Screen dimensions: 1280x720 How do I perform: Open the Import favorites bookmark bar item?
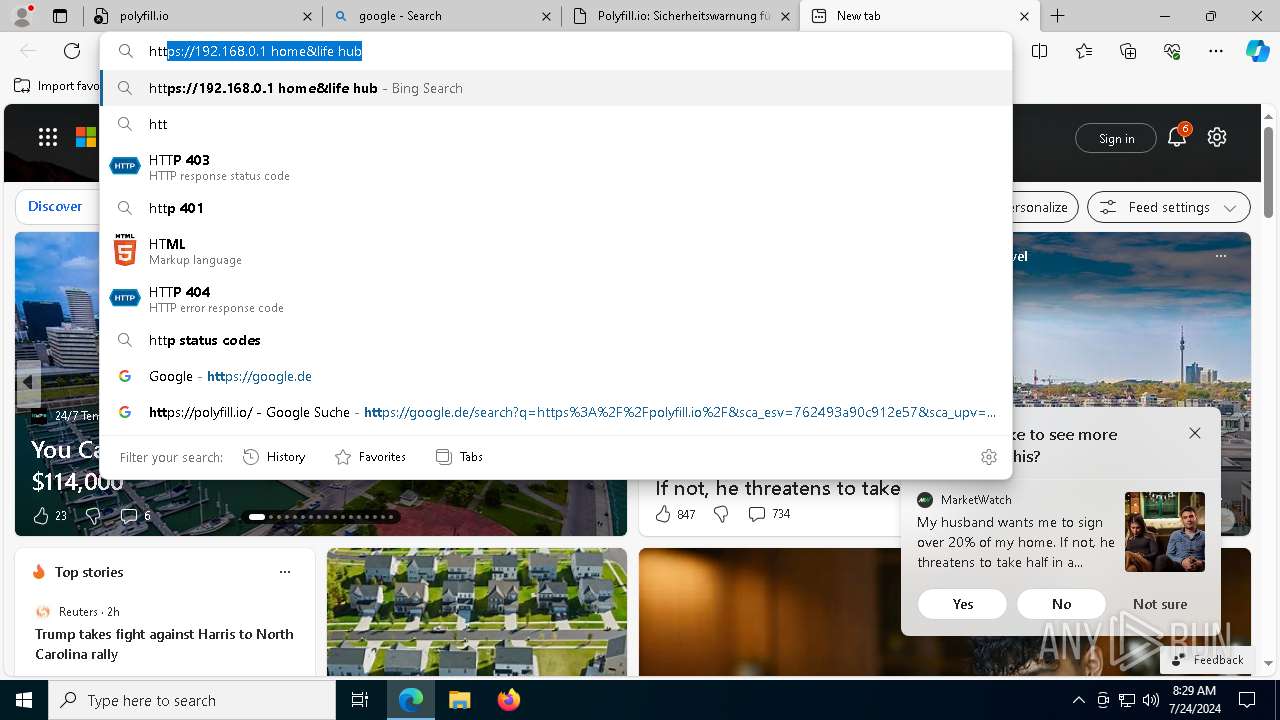[57, 86]
